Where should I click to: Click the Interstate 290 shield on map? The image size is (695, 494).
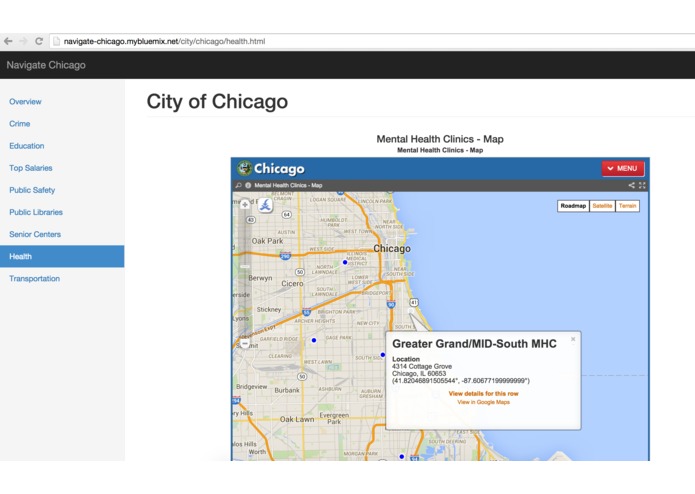285,256
